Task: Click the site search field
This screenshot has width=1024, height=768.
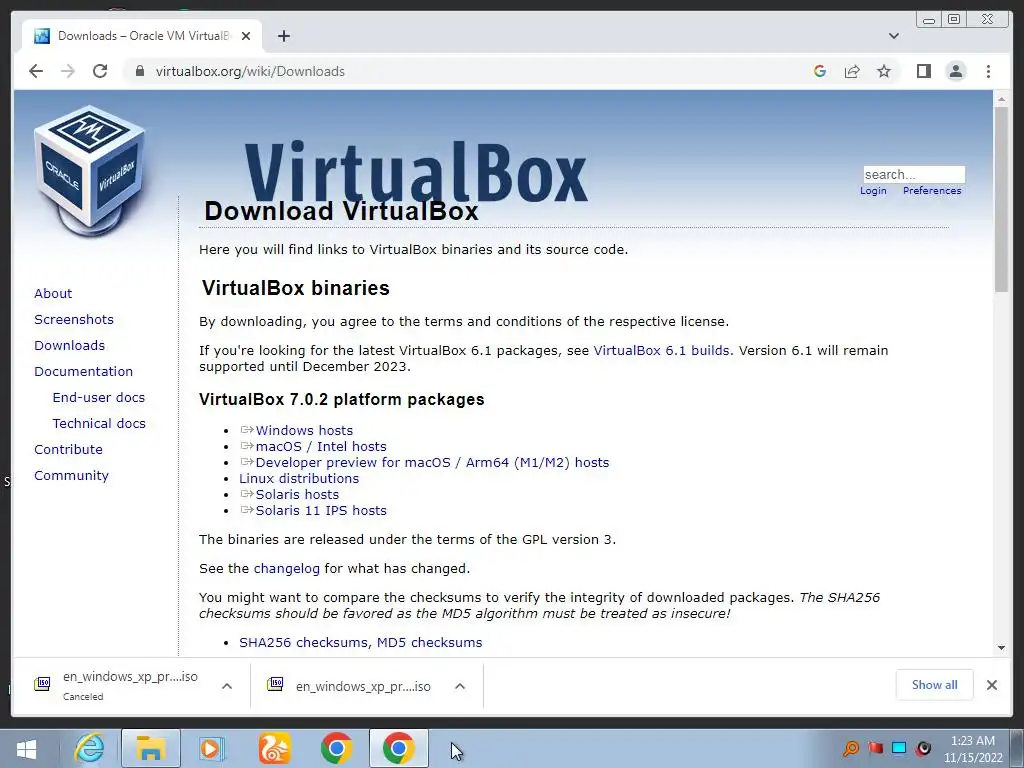Action: pyautogui.click(x=914, y=174)
